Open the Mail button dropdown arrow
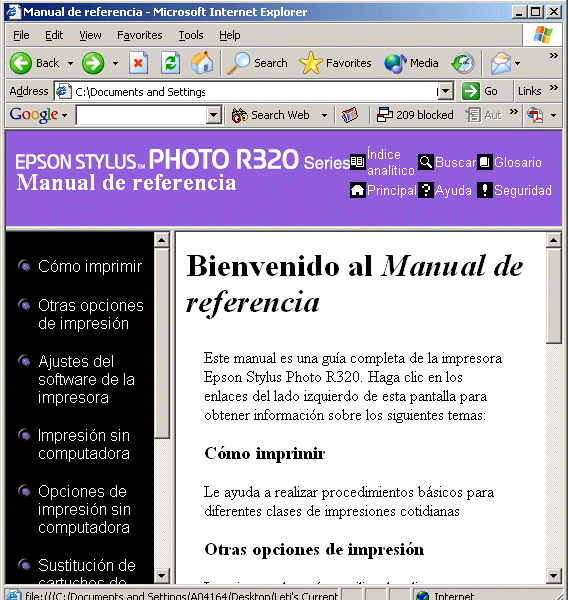This screenshot has height=600, width=568. point(517,63)
